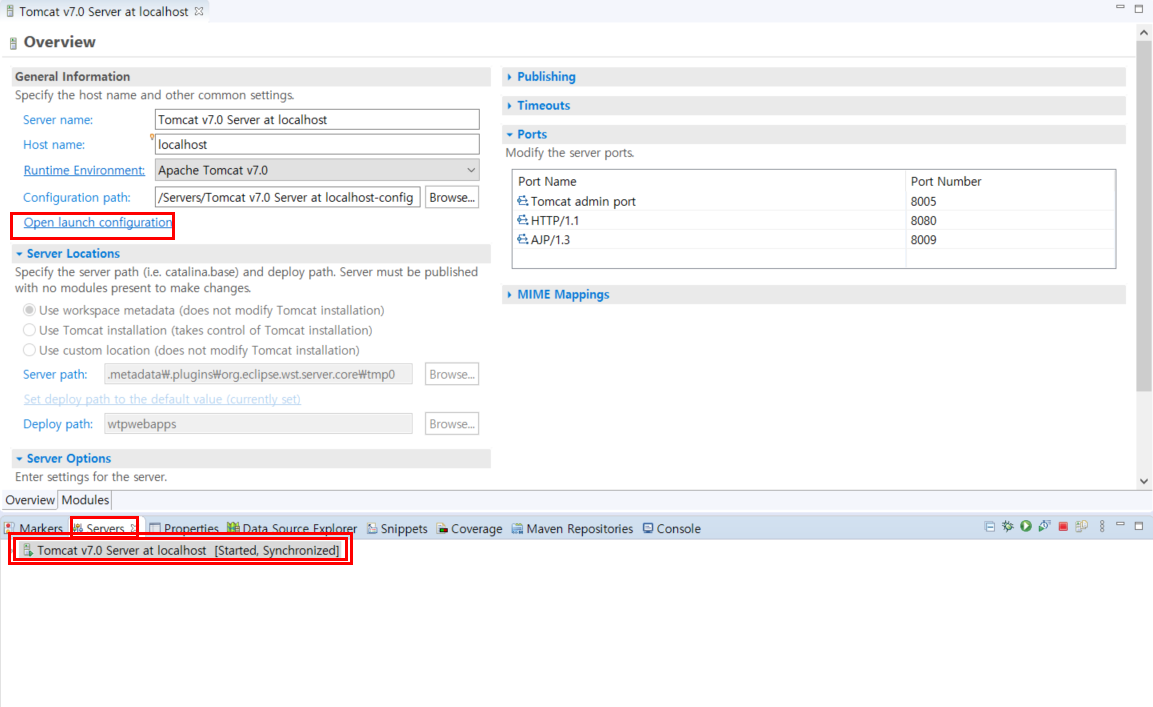Click Browse next to Deploy path
1153x707 pixels.
click(451, 424)
